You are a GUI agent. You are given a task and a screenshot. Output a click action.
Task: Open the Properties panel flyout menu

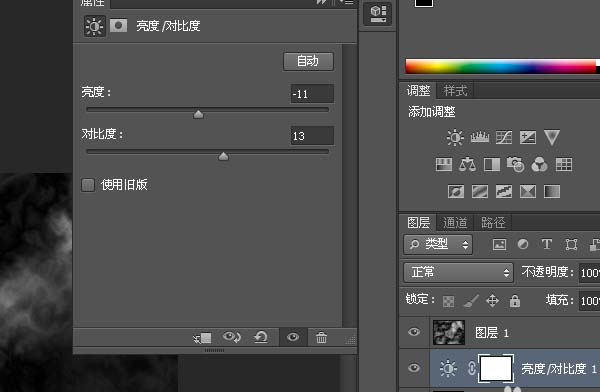pyautogui.click(x=346, y=2)
